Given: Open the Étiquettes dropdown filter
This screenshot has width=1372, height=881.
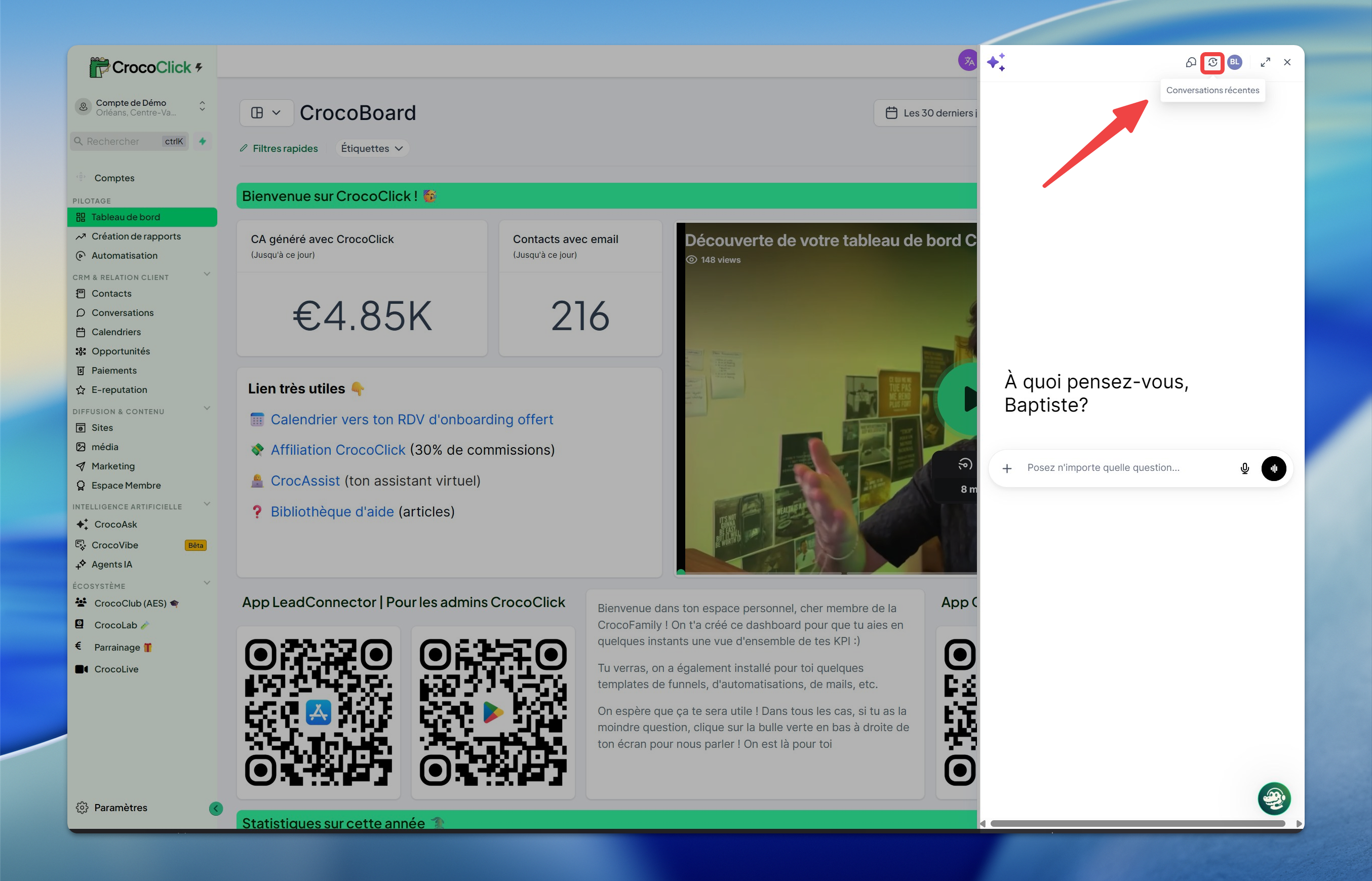Looking at the screenshot, I should click(372, 148).
